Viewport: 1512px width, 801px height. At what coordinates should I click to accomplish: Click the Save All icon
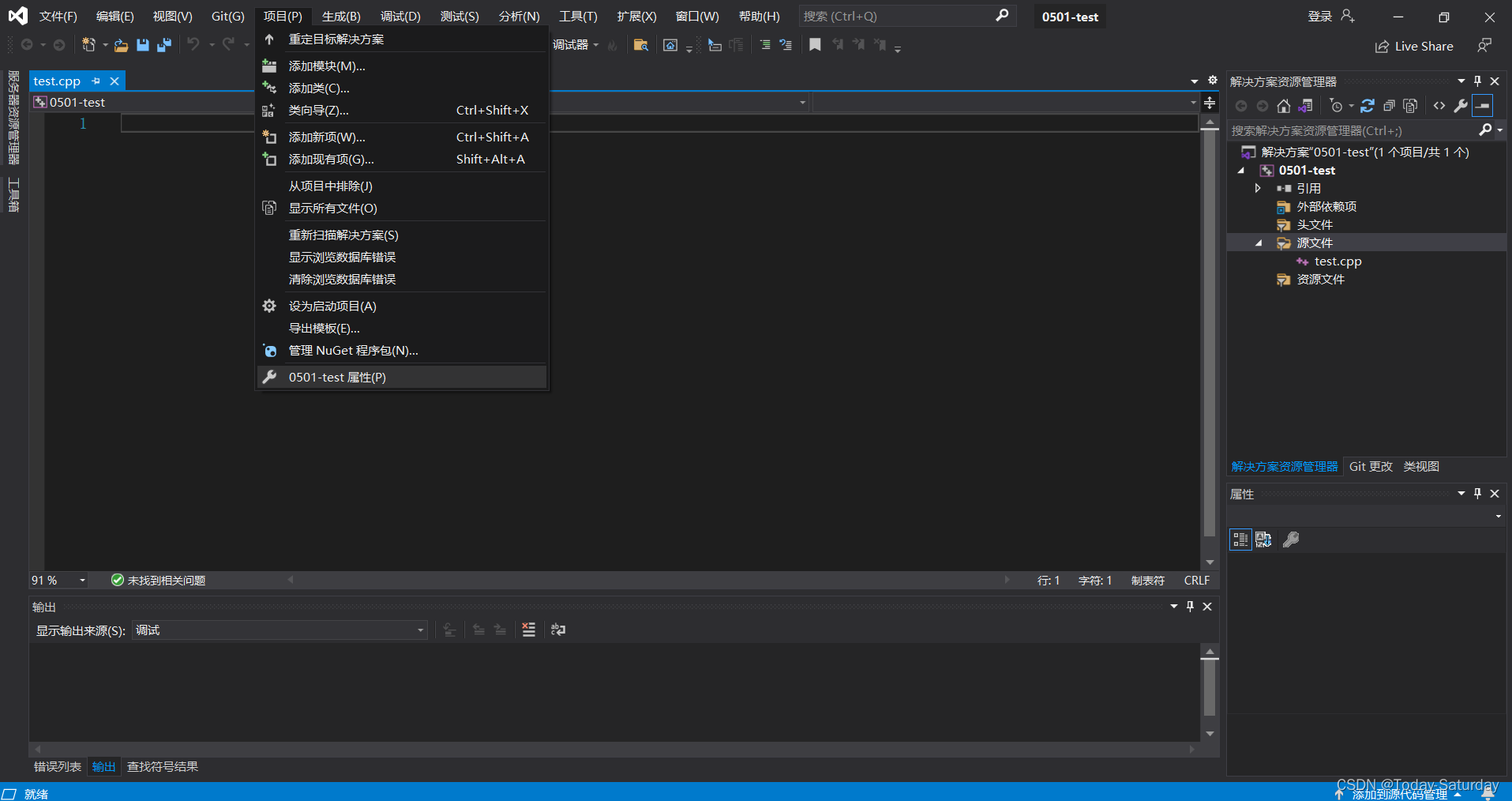click(164, 45)
